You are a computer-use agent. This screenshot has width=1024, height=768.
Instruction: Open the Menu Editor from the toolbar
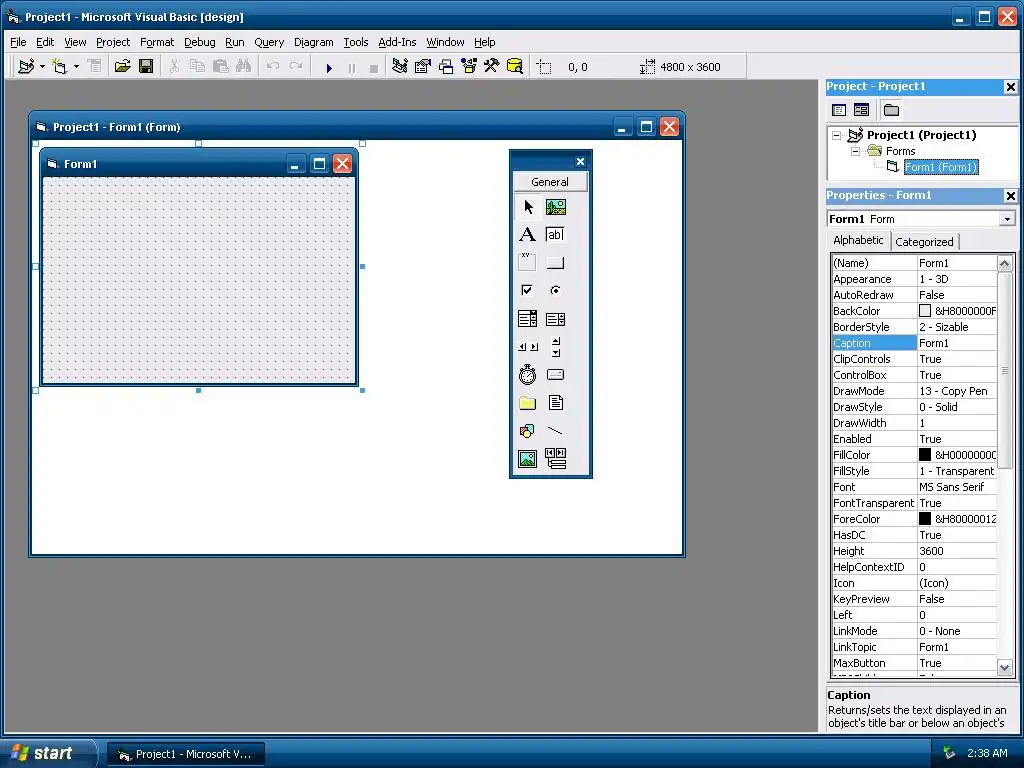click(95, 67)
